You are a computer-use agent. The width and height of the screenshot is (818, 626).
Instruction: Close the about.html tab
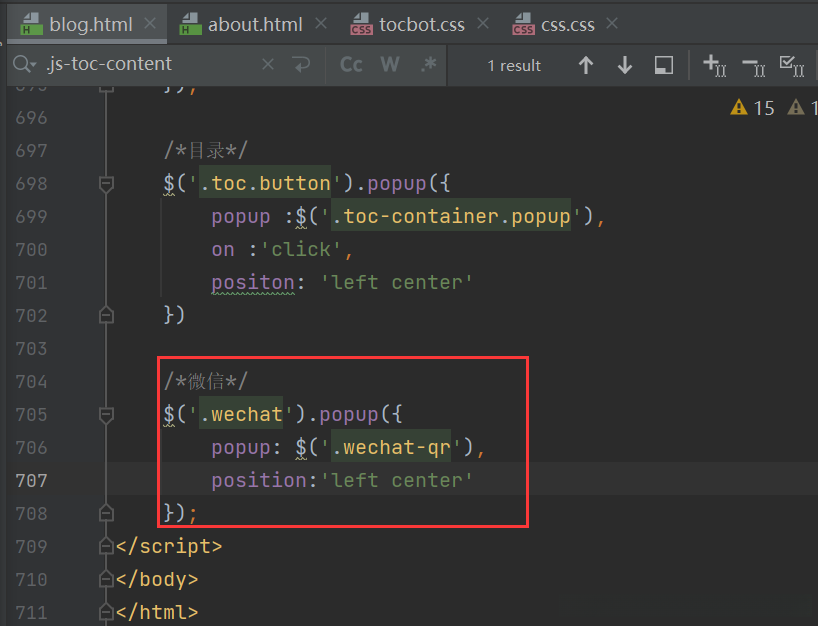(321, 23)
